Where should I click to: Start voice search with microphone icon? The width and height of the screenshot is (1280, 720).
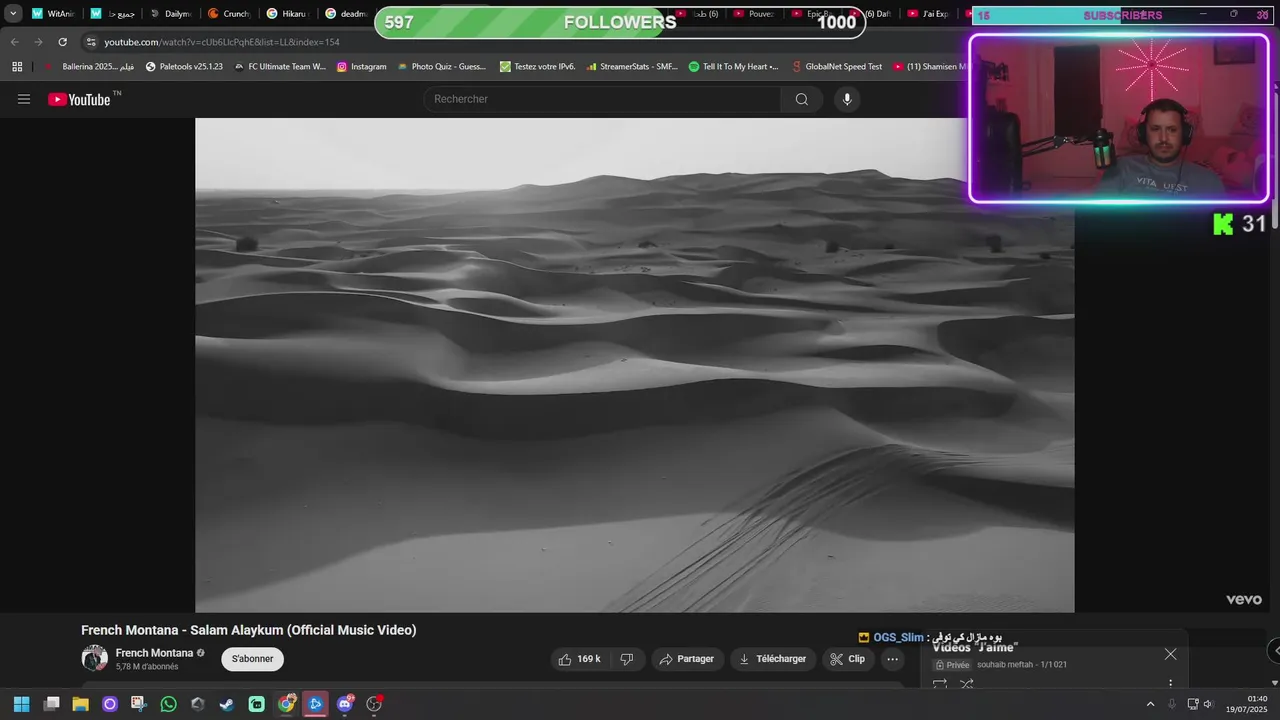point(847,99)
